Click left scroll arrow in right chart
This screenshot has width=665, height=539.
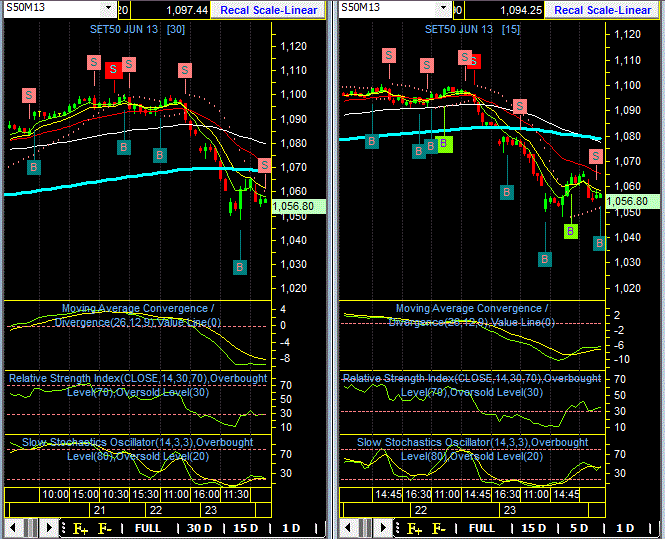click(348, 528)
